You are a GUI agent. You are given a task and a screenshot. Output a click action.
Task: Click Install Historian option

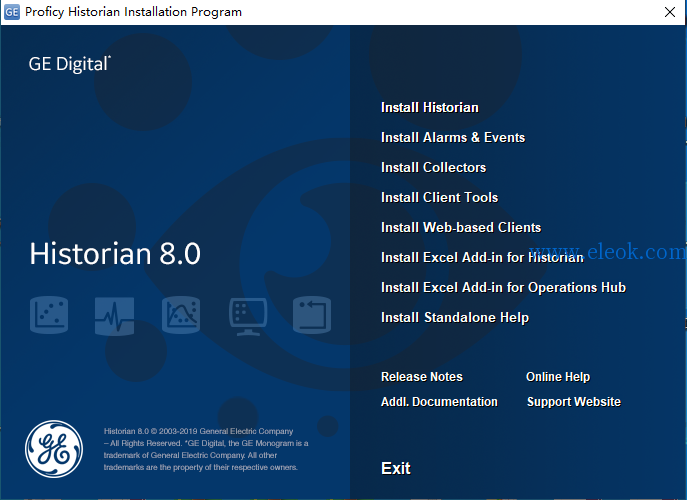[x=429, y=108]
